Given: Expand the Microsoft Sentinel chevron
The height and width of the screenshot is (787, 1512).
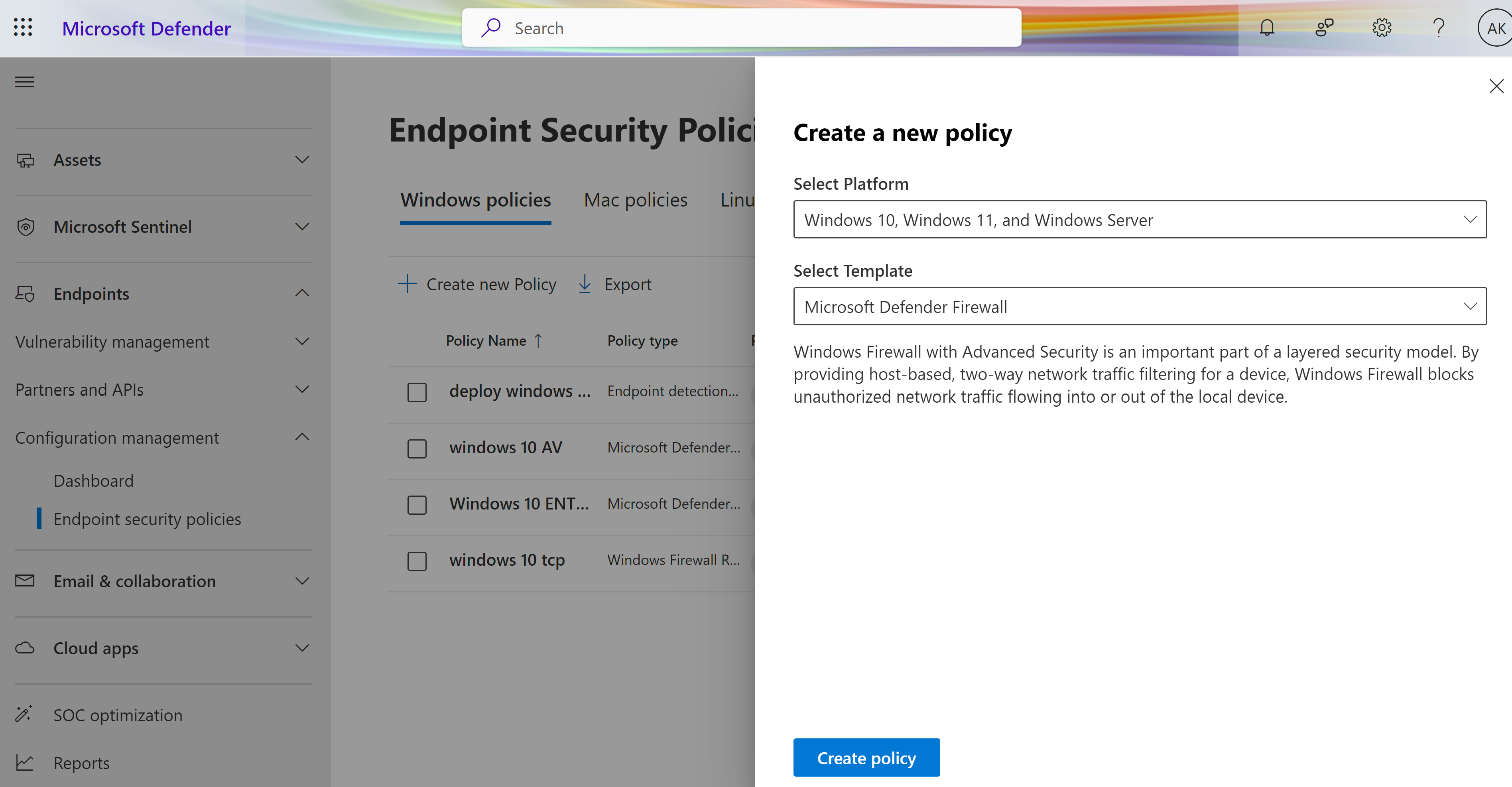Looking at the screenshot, I should pos(302,227).
